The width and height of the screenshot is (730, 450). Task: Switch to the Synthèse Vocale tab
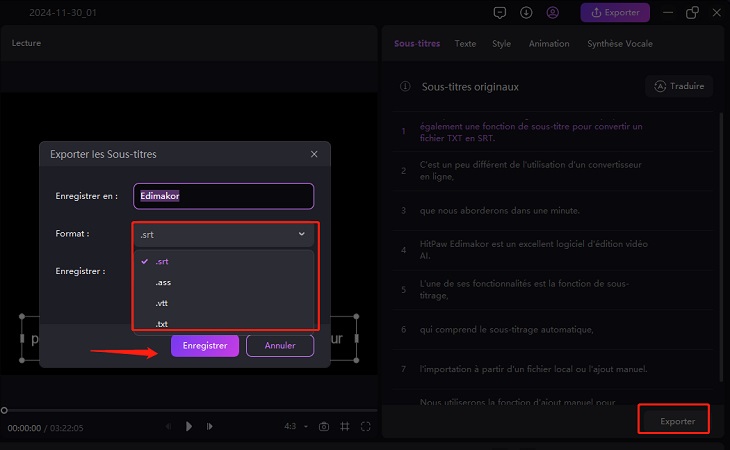point(620,44)
